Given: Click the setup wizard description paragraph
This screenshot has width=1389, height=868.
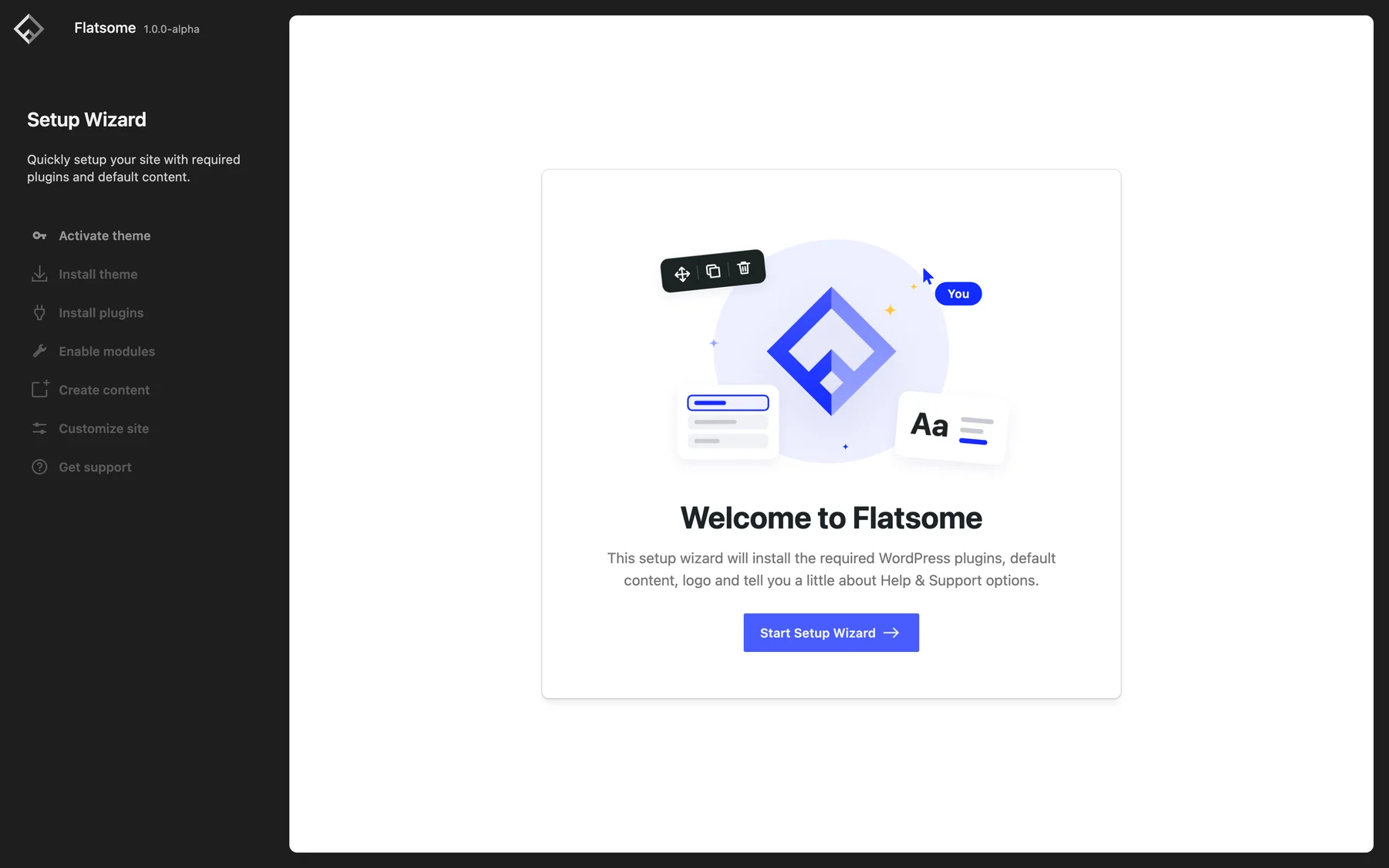Looking at the screenshot, I should click(831, 569).
